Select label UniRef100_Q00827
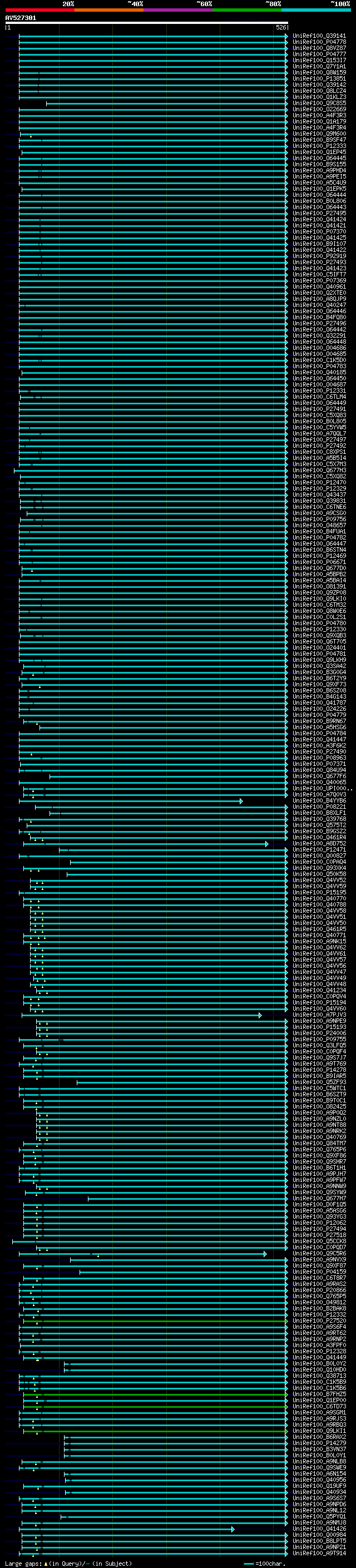356x1568 pixels. (x=319, y=856)
